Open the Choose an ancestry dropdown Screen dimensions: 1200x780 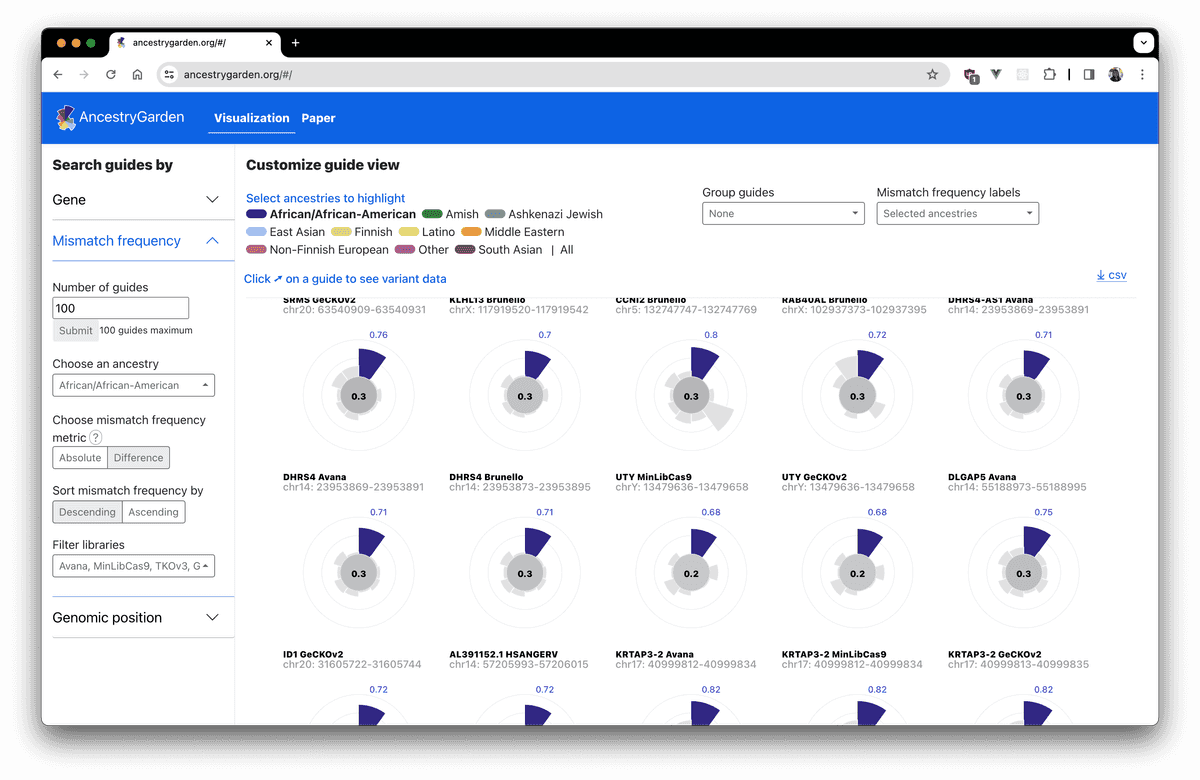click(133, 385)
